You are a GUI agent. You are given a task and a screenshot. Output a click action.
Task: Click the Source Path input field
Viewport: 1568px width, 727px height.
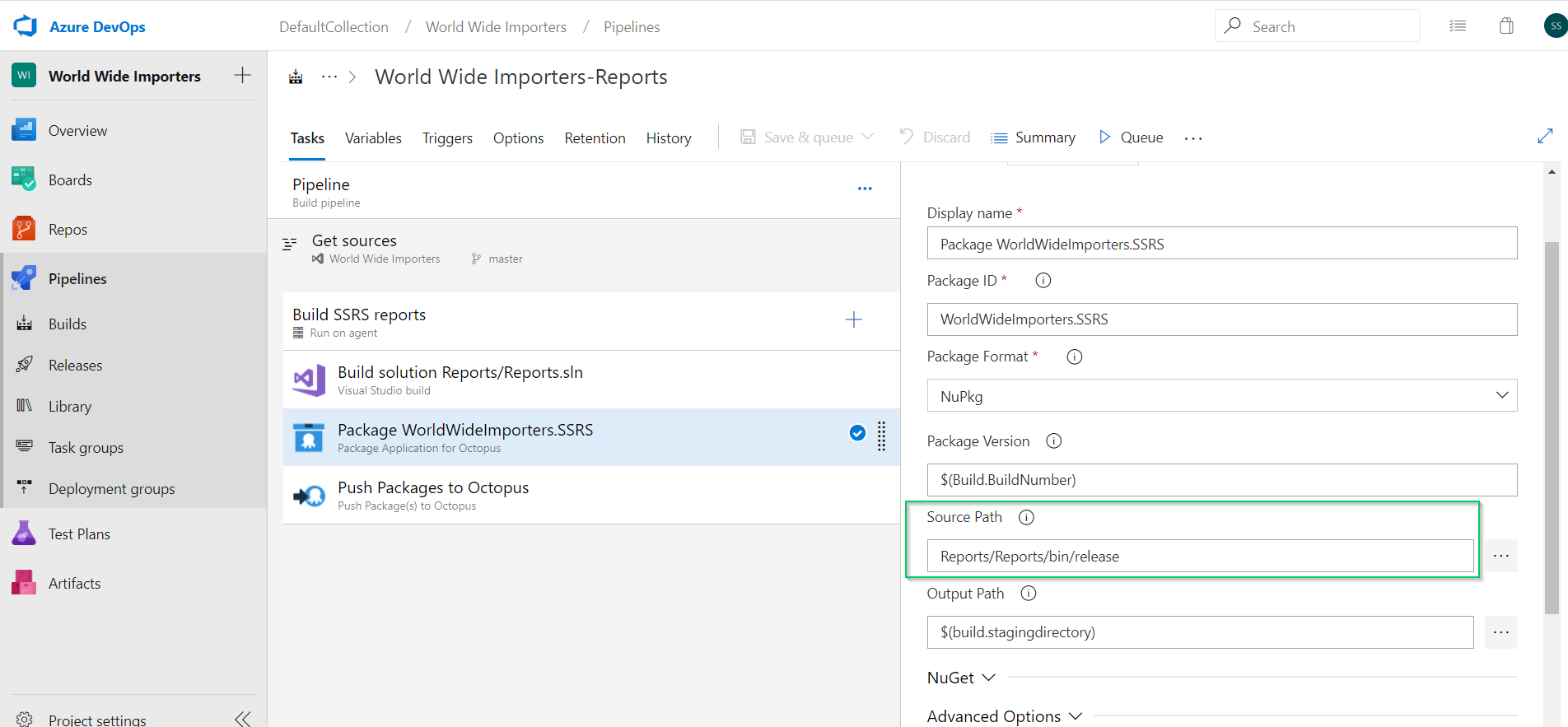click(1200, 557)
